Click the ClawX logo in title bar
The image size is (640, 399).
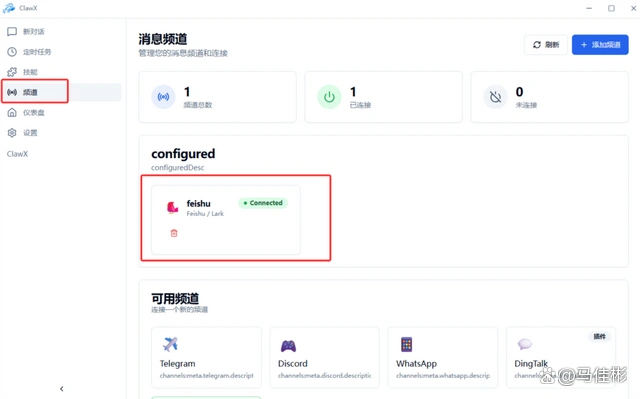pyautogui.click(x=9, y=8)
